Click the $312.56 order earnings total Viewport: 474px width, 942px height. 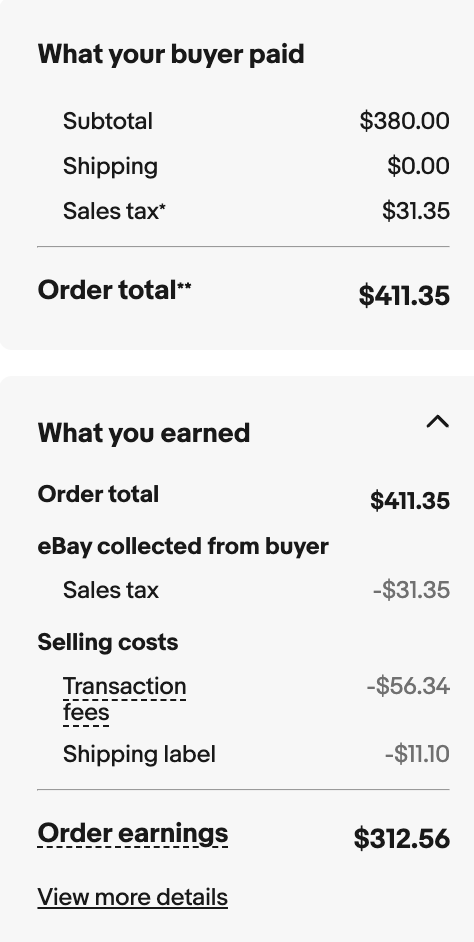401,839
